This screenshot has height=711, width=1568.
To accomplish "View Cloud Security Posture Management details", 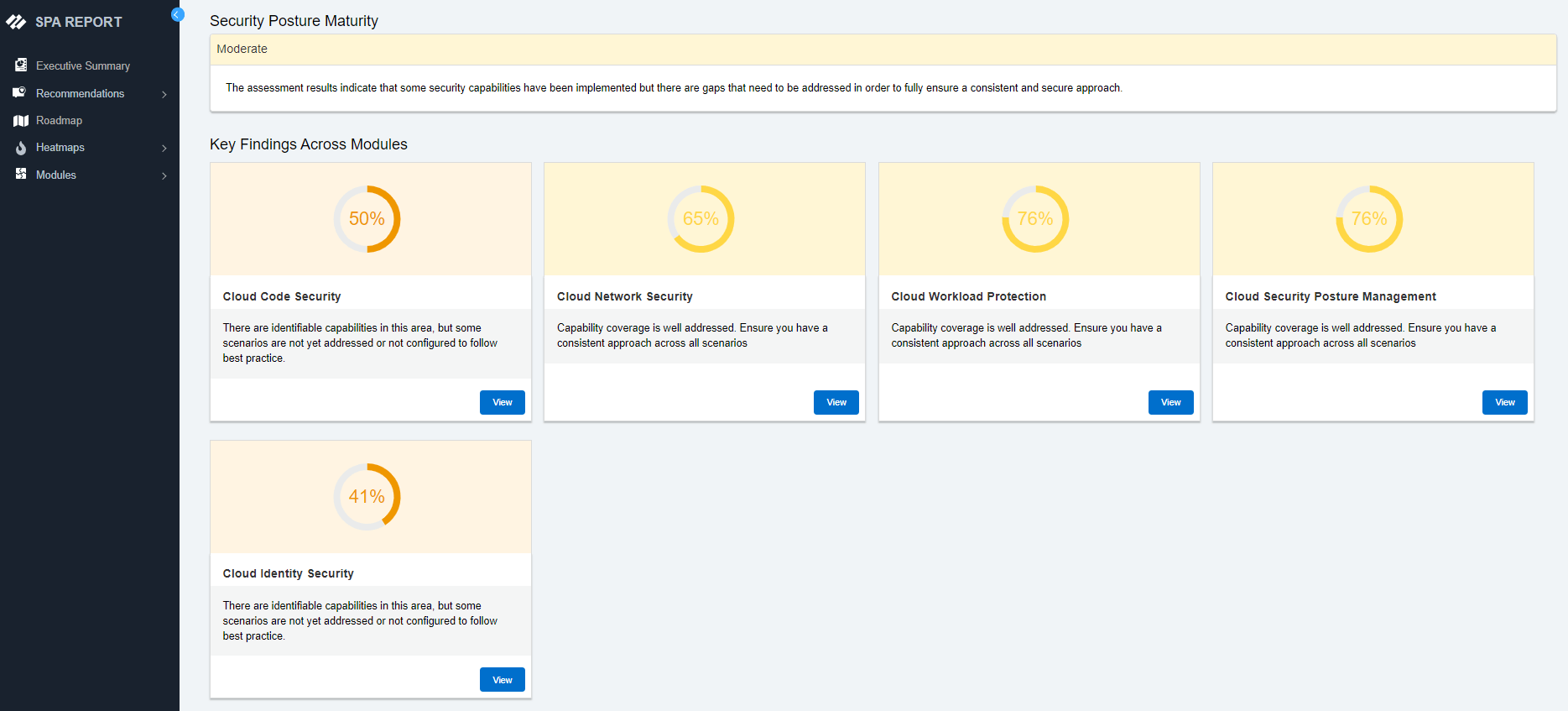I will pyautogui.click(x=1504, y=402).
